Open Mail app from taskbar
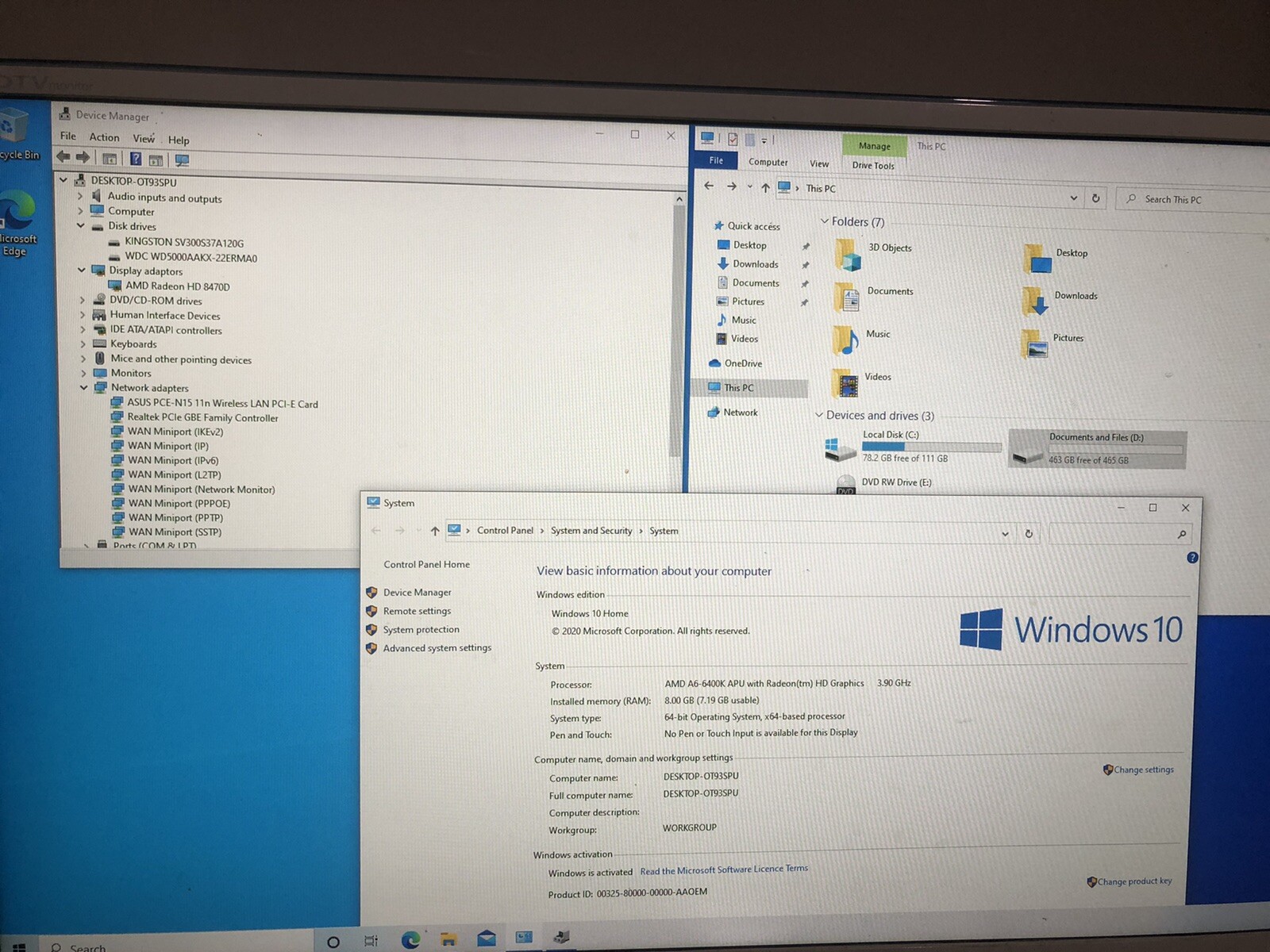The width and height of the screenshot is (1270, 952). pyautogui.click(x=486, y=939)
